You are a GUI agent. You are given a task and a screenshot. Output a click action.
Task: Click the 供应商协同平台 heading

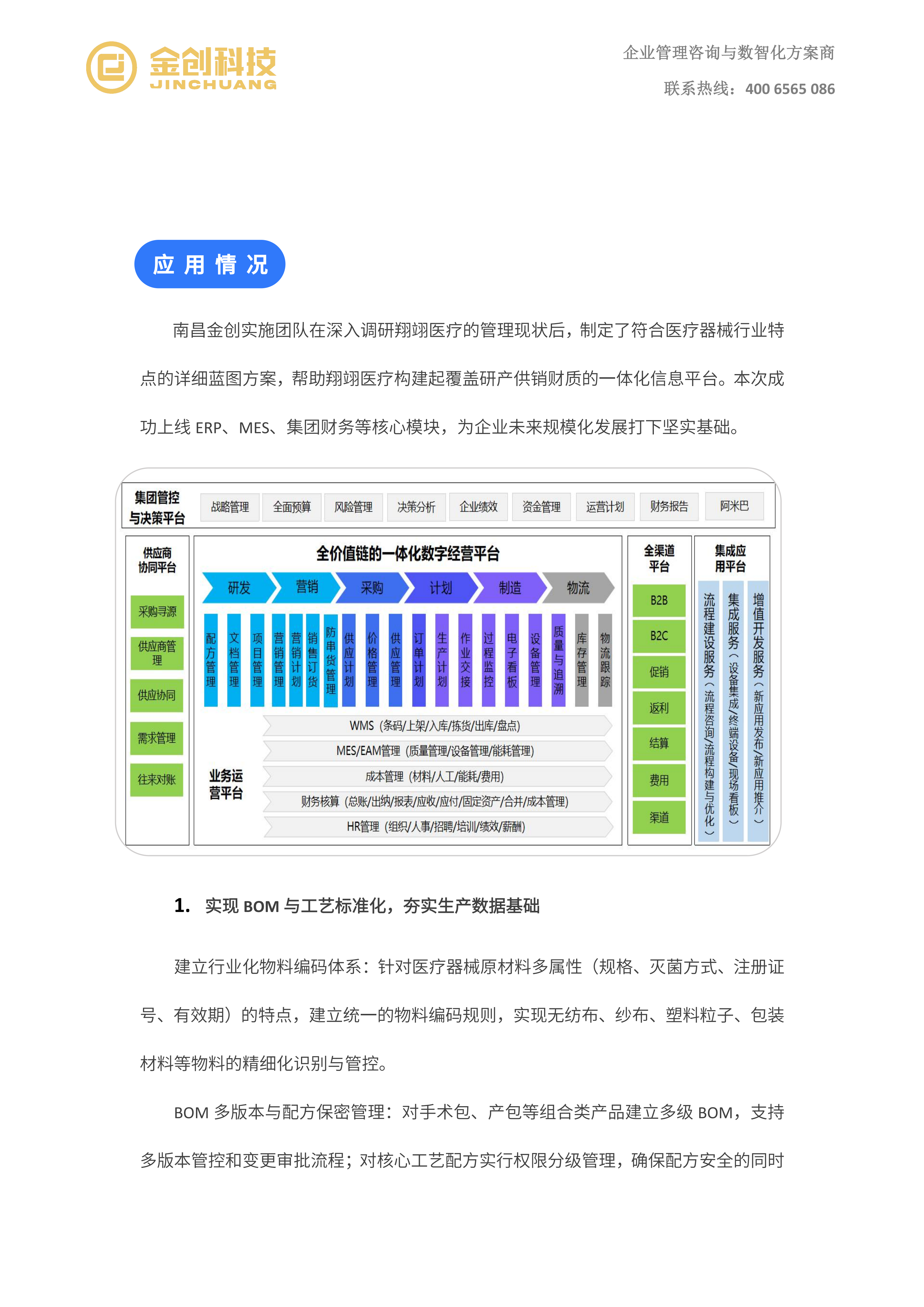157,560
